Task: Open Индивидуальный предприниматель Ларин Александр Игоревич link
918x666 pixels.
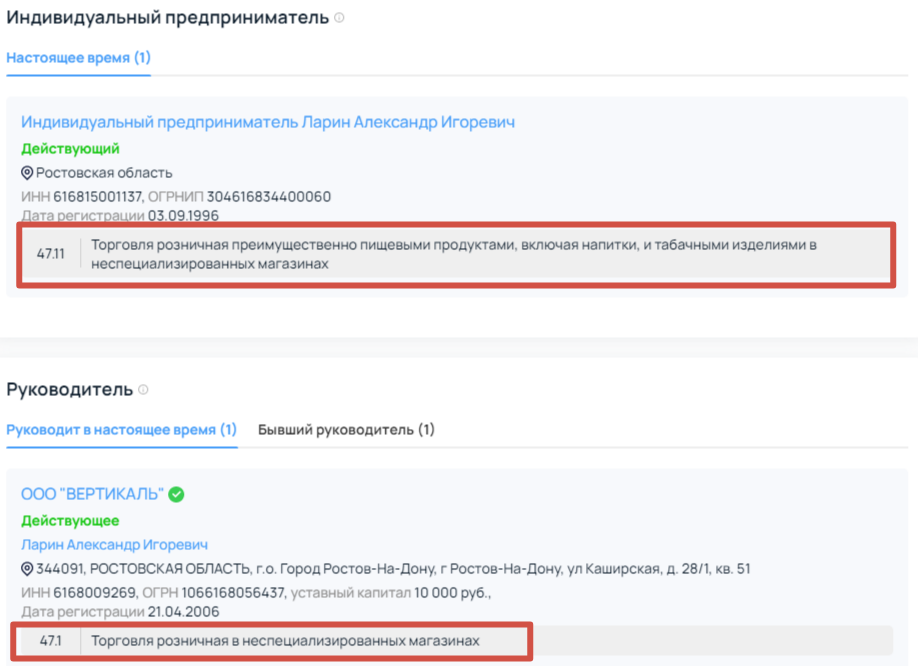Action: 268,122
